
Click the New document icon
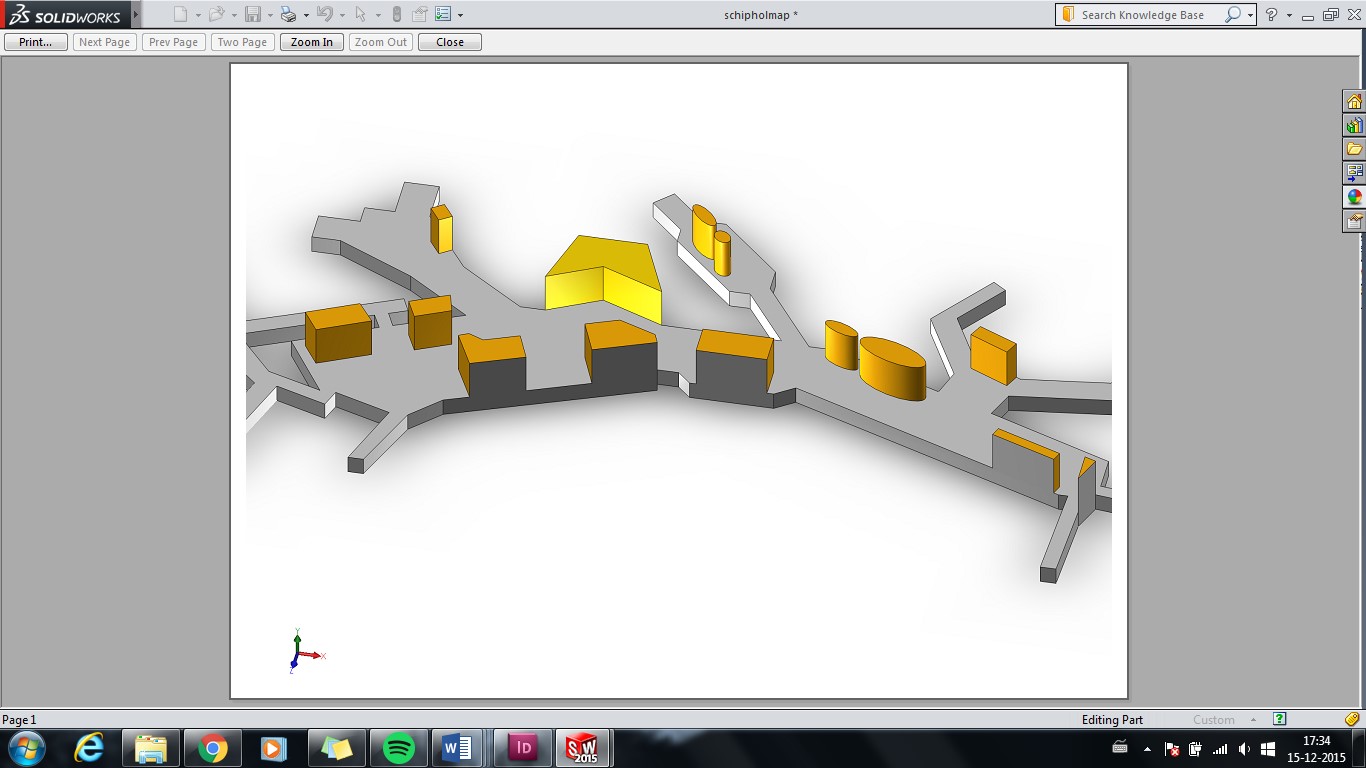180,15
